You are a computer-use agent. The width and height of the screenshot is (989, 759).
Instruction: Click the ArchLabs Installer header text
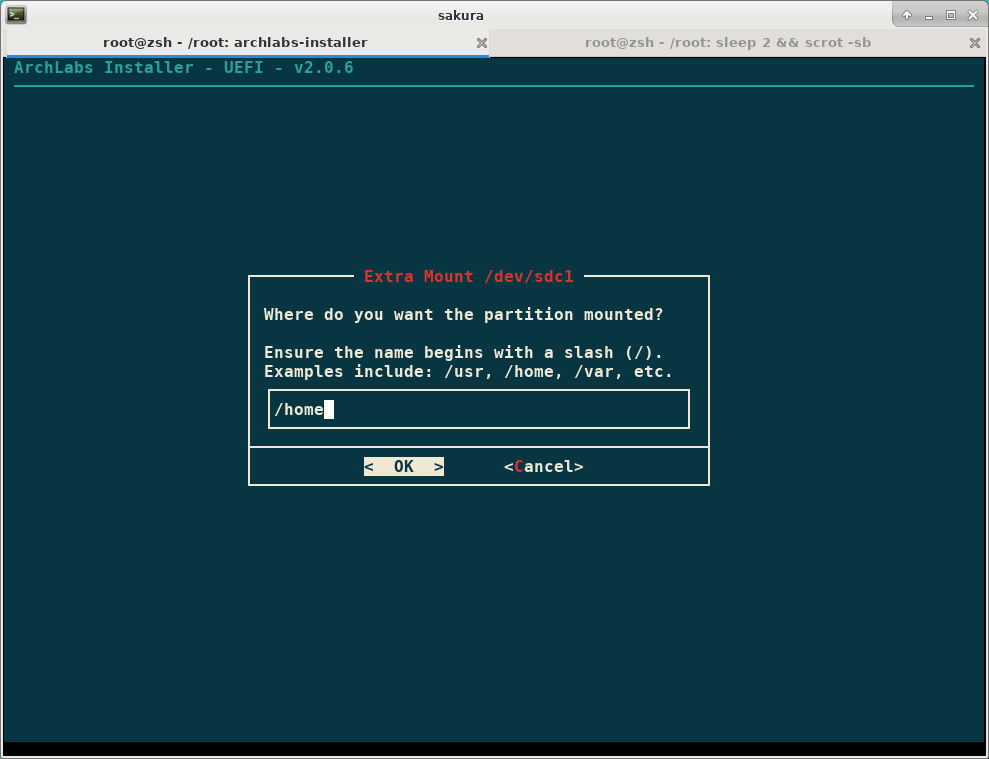pyautogui.click(x=184, y=68)
